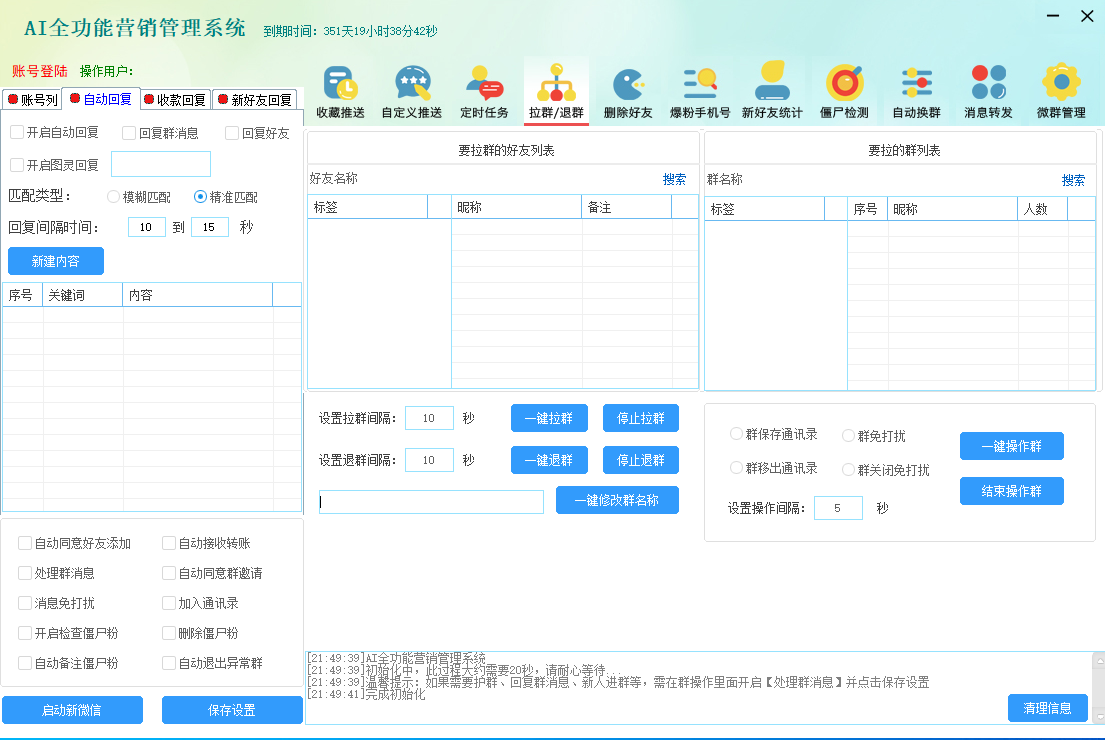The height and width of the screenshot is (740, 1105).
Task: Open the 删除好友 tool
Action: 628,92
